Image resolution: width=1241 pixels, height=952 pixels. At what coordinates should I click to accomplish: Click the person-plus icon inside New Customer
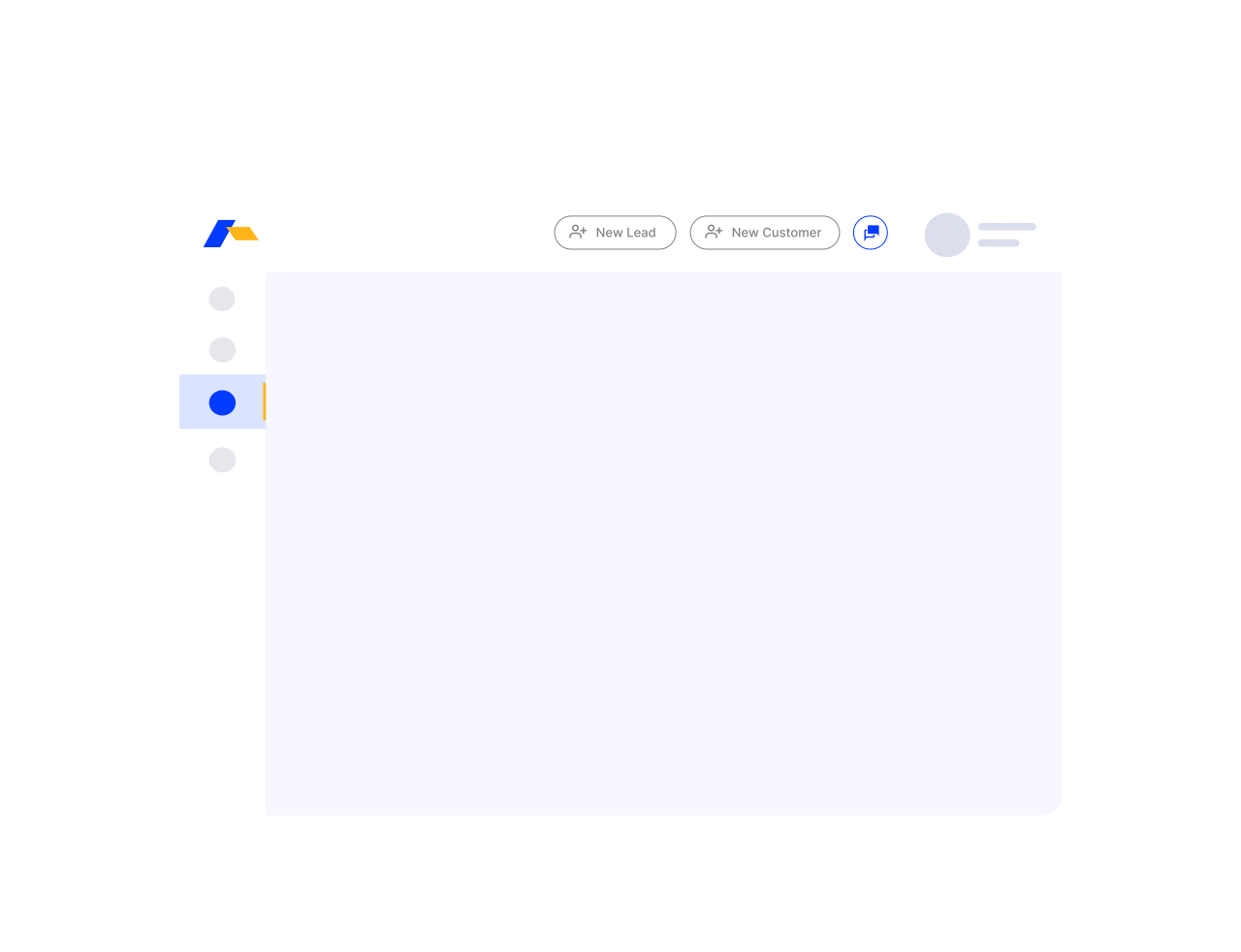pyautogui.click(x=714, y=232)
